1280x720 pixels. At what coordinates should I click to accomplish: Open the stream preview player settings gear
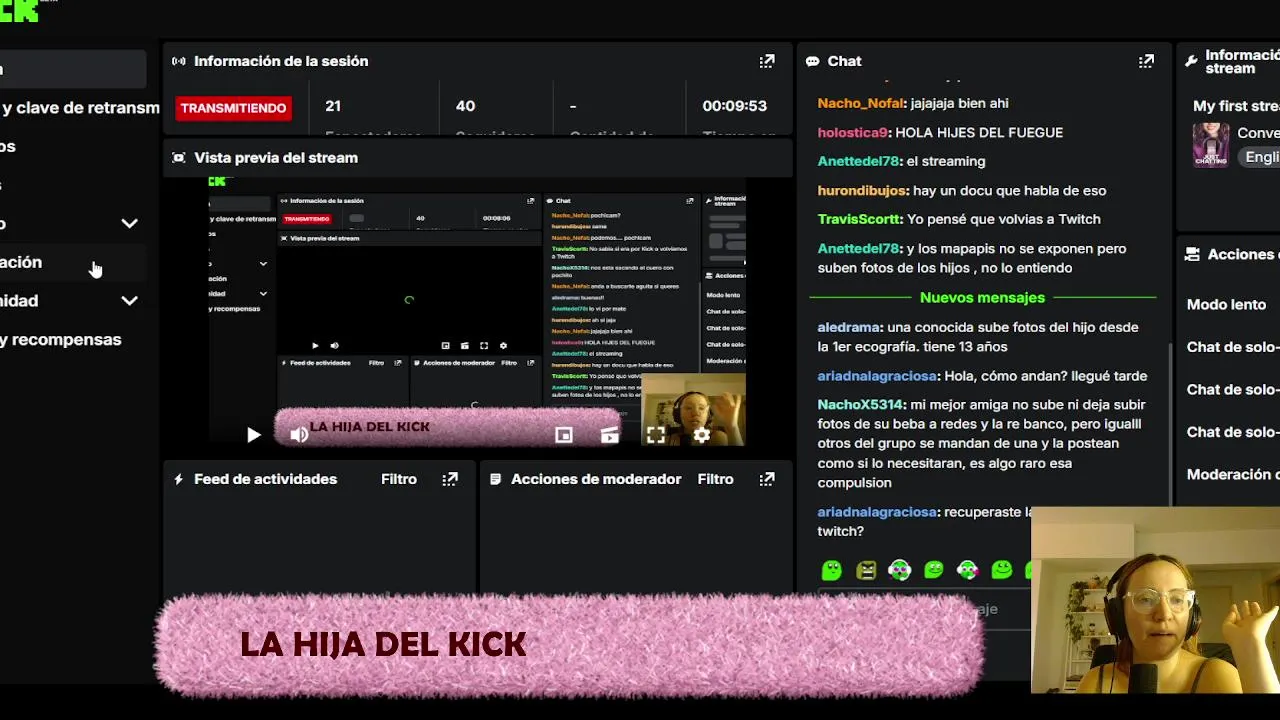701,435
